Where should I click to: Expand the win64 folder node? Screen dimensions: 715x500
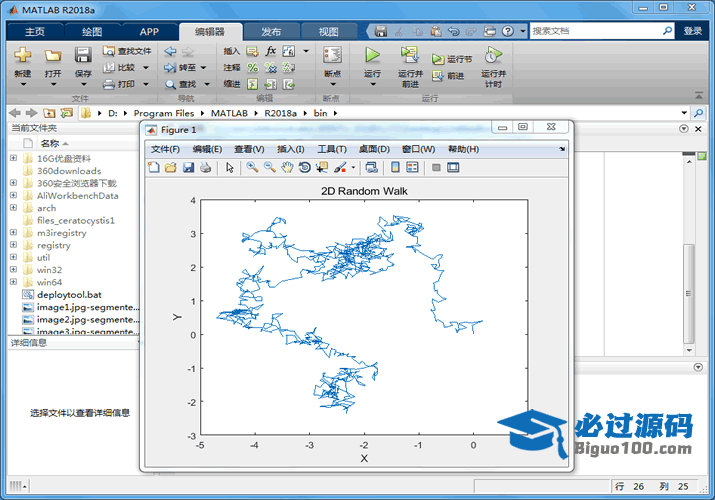pos(13,282)
